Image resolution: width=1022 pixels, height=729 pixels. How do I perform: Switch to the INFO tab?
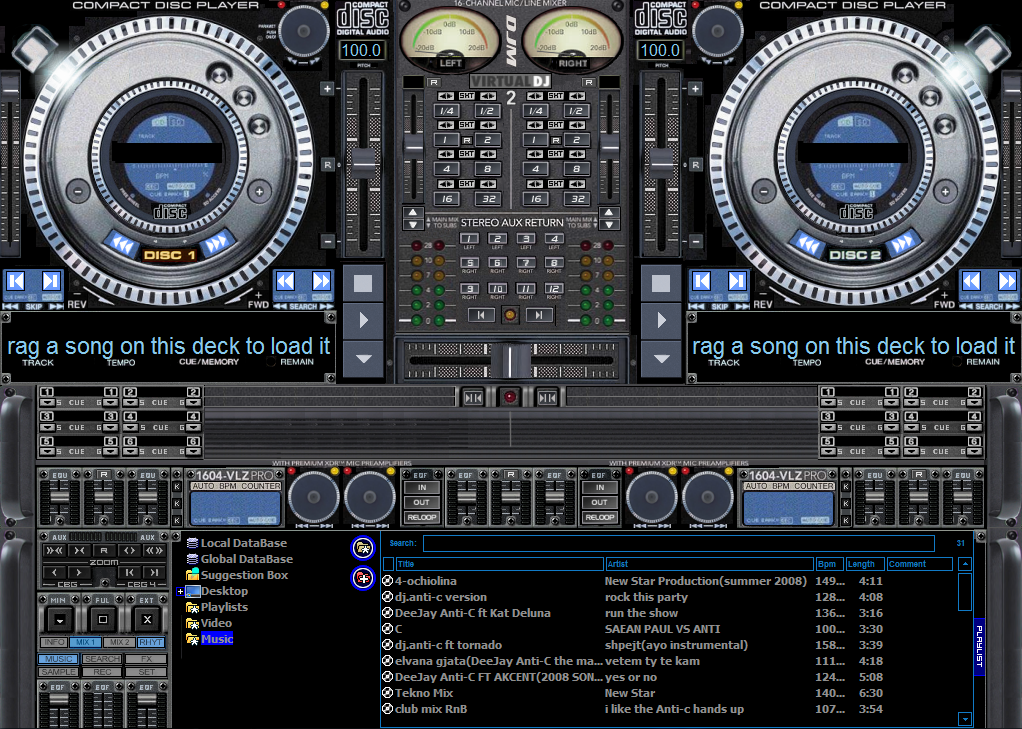click(x=55, y=642)
